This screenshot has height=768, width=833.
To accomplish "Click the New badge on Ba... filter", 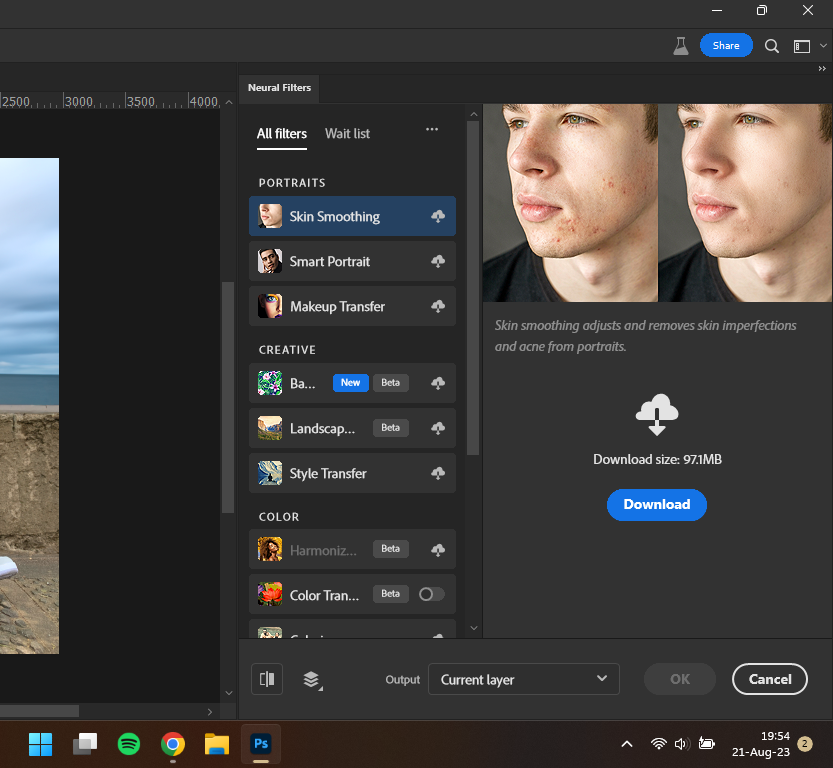I will (351, 383).
